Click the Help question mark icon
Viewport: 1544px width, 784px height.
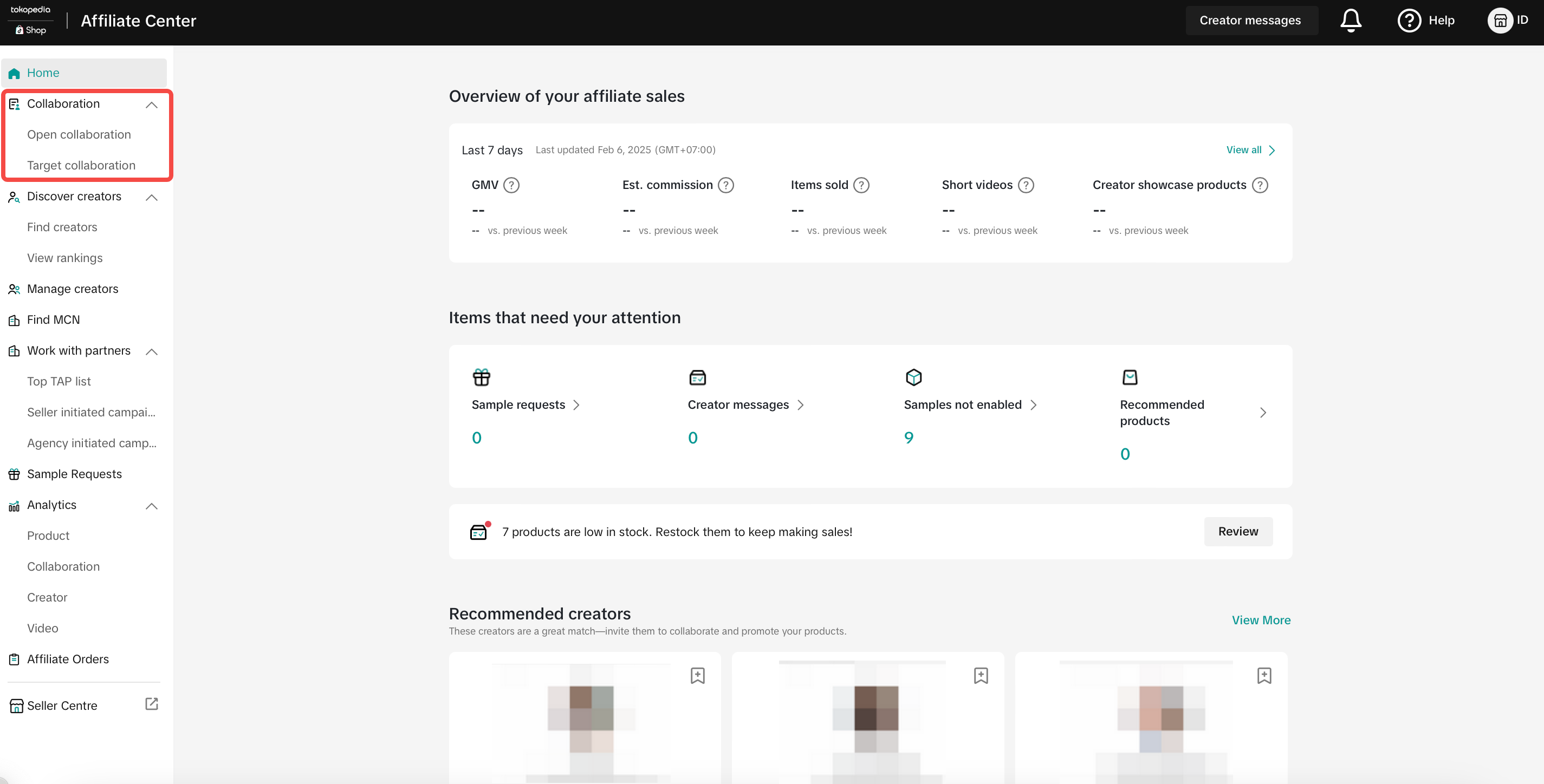(x=1409, y=21)
